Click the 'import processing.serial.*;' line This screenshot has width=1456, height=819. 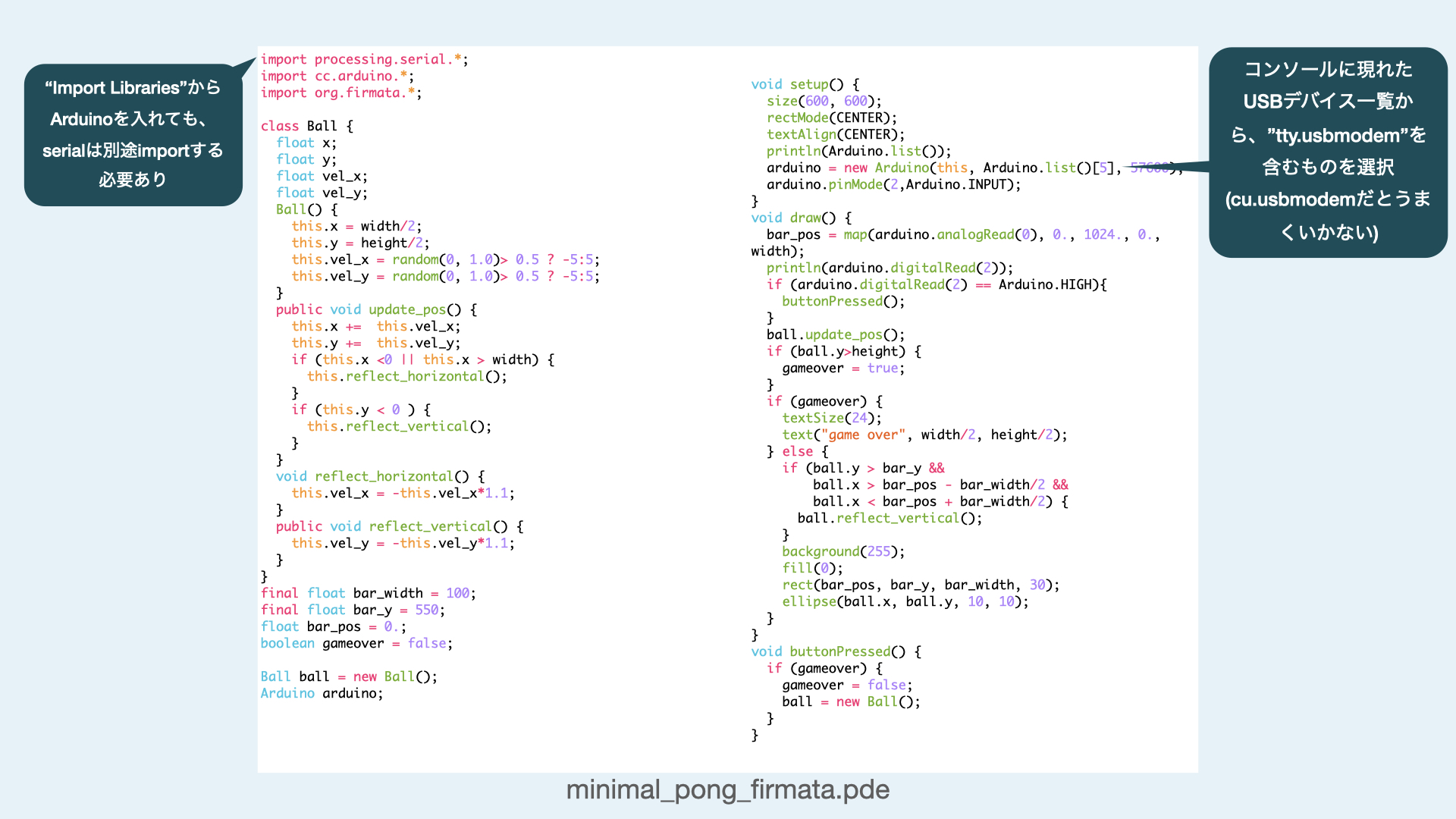tap(364, 59)
